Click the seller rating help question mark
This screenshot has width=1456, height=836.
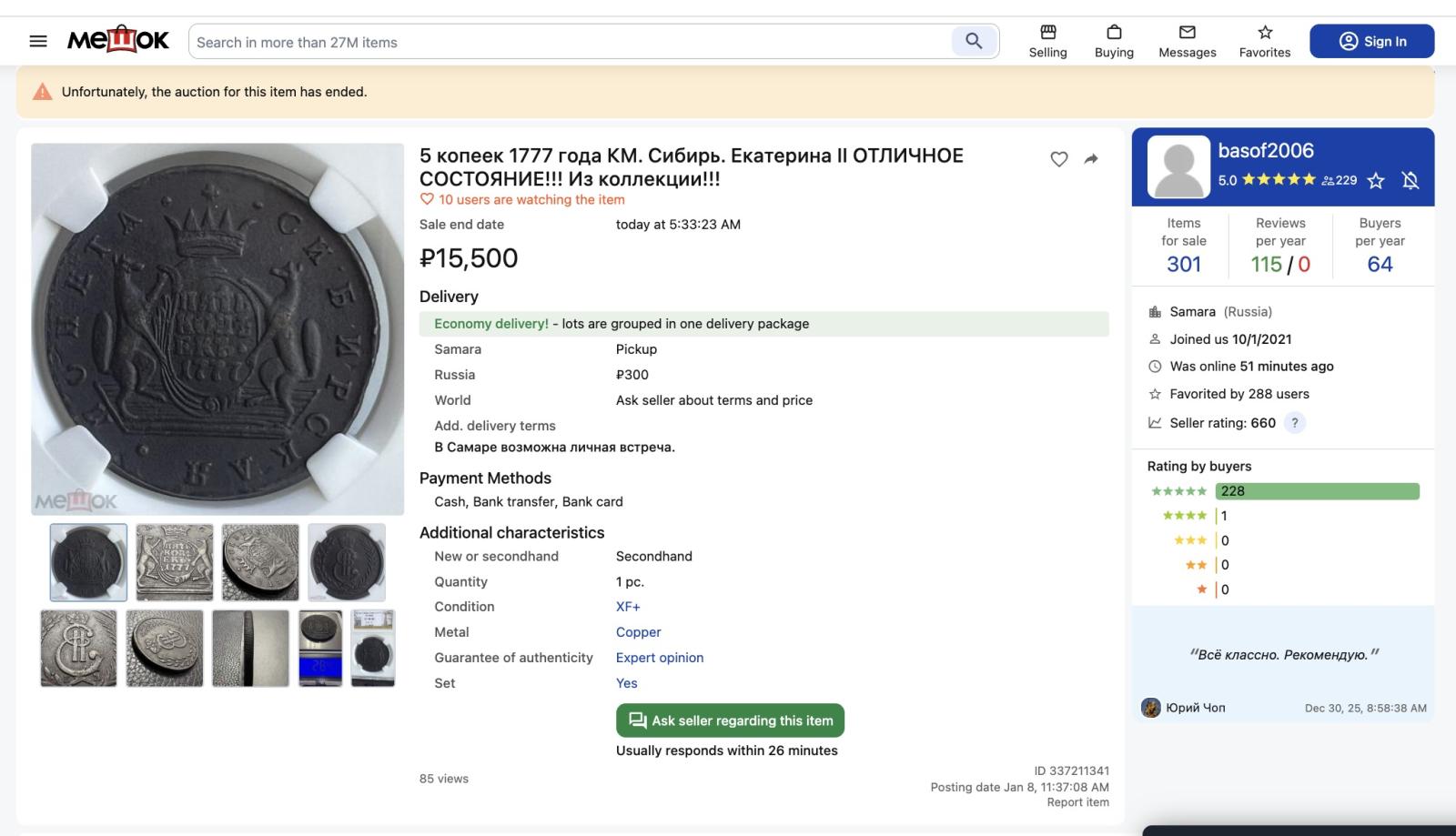coord(1295,423)
